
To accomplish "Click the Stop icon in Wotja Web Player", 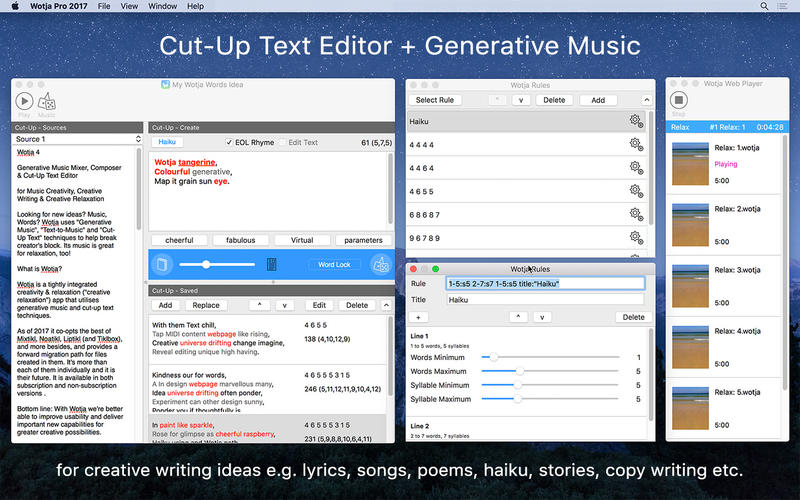I will click(679, 100).
